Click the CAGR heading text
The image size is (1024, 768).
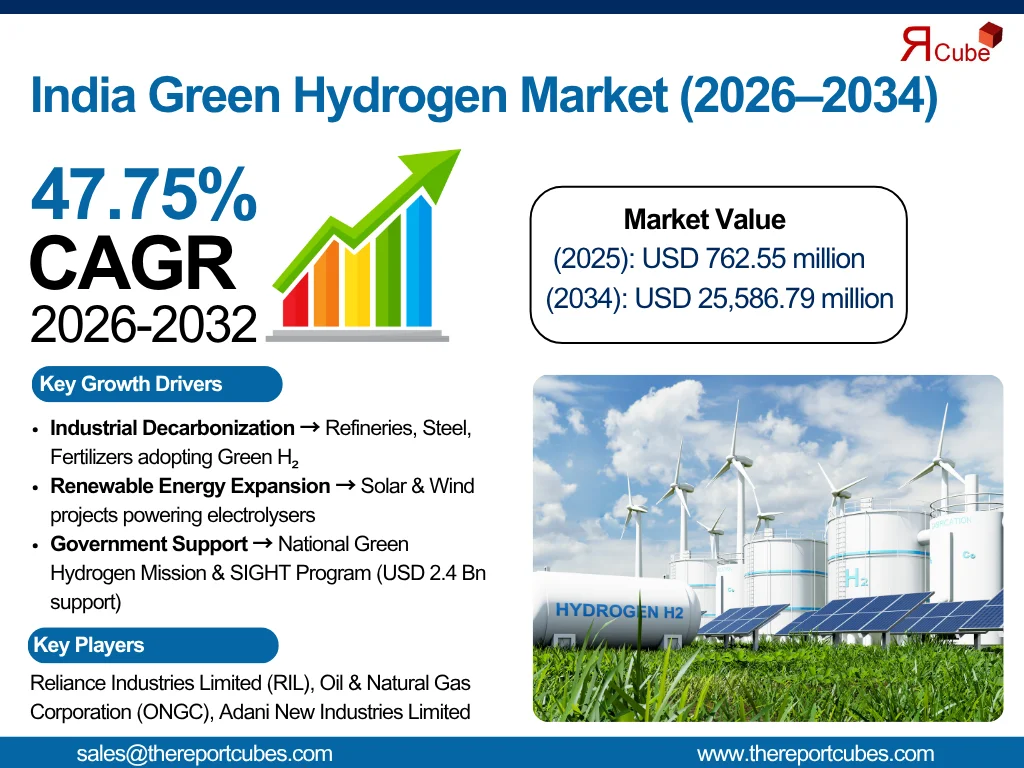coord(132,265)
